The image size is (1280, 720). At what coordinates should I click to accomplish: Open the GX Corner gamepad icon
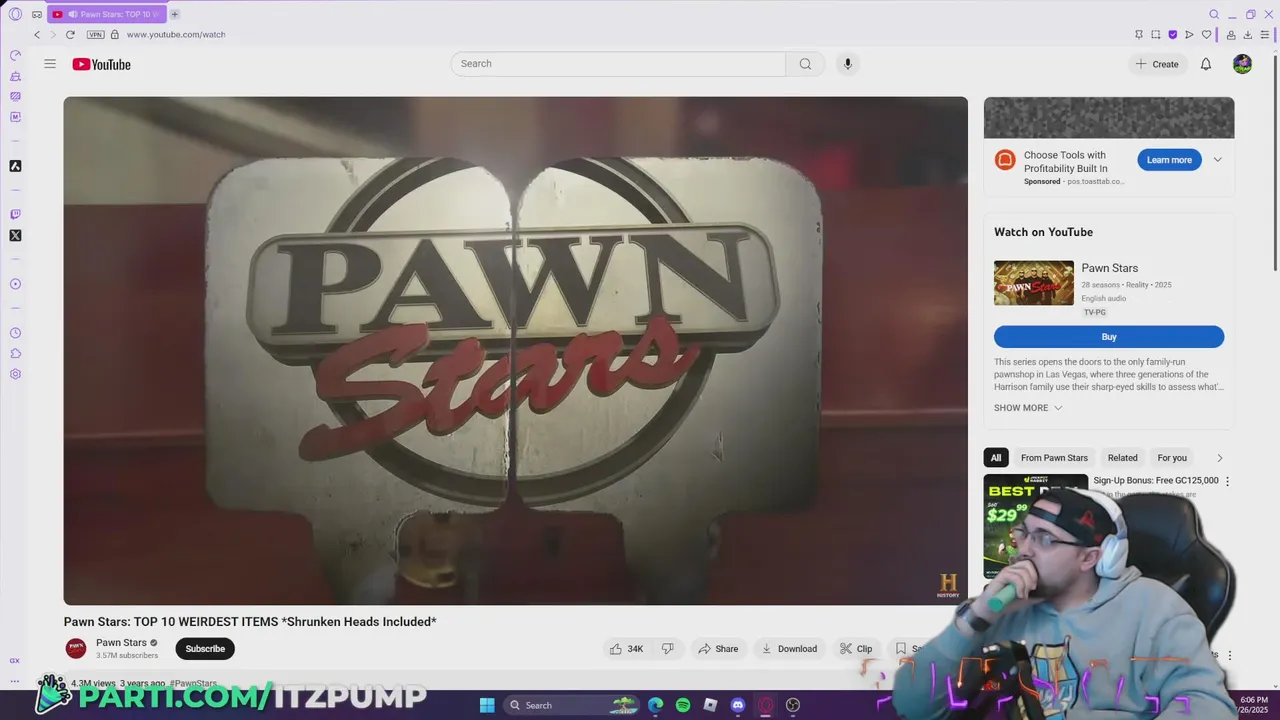click(37, 14)
